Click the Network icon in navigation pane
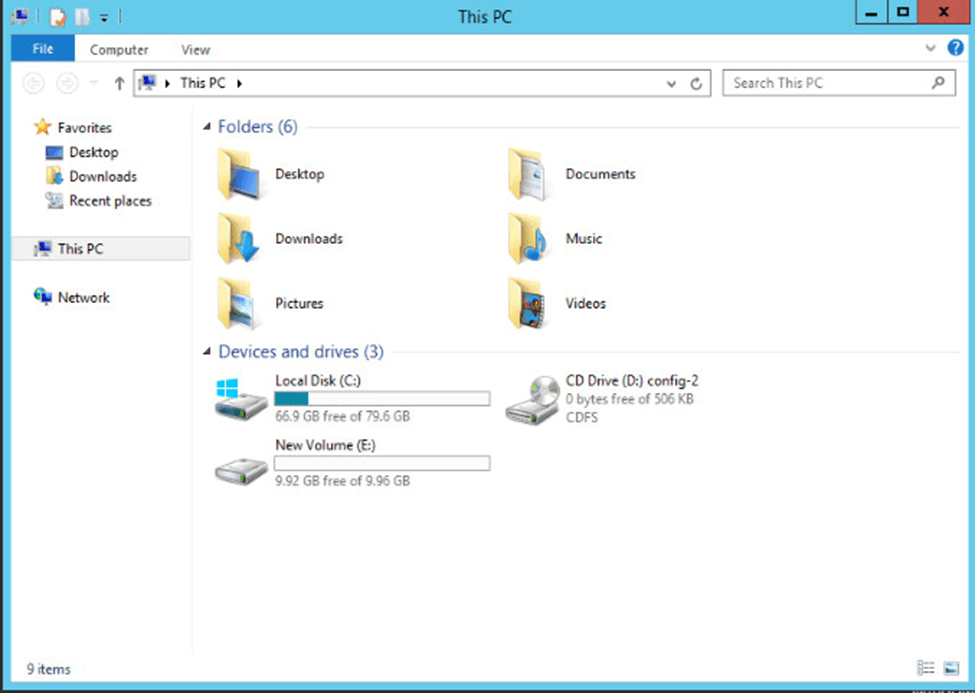Image resolution: width=975 pixels, height=693 pixels. point(42,296)
